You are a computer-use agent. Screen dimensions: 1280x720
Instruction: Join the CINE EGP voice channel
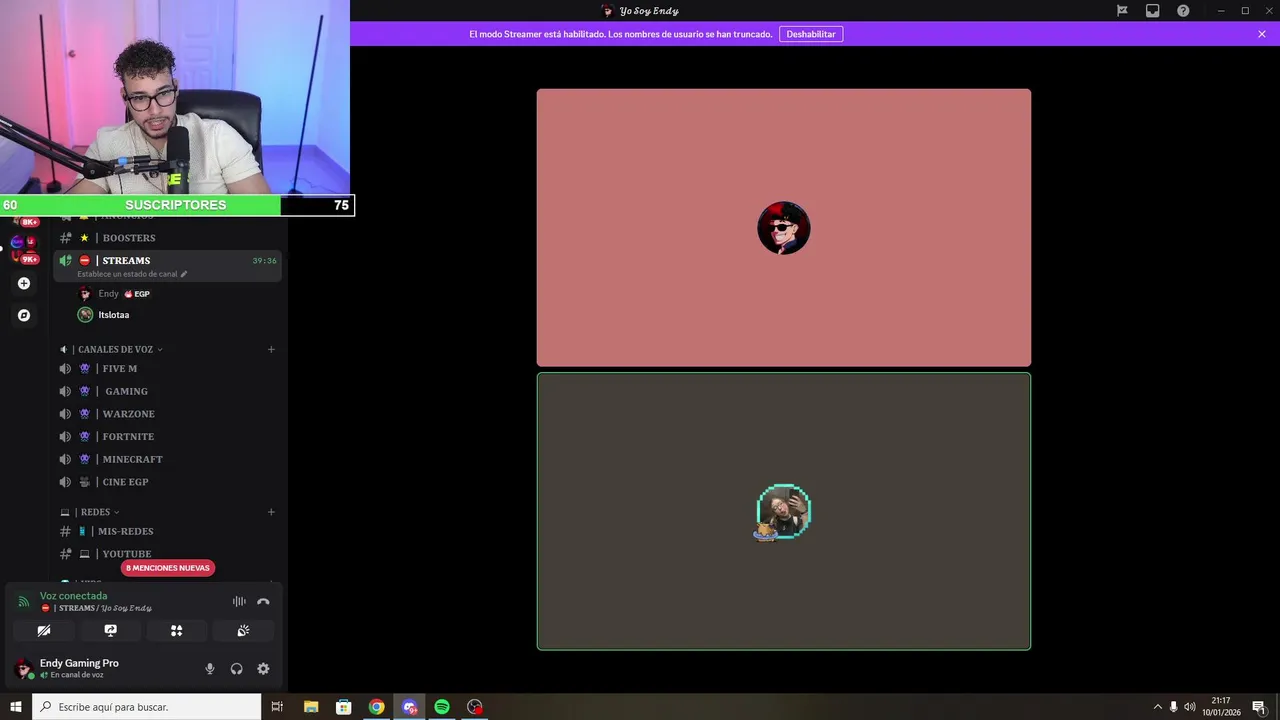(x=167, y=482)
